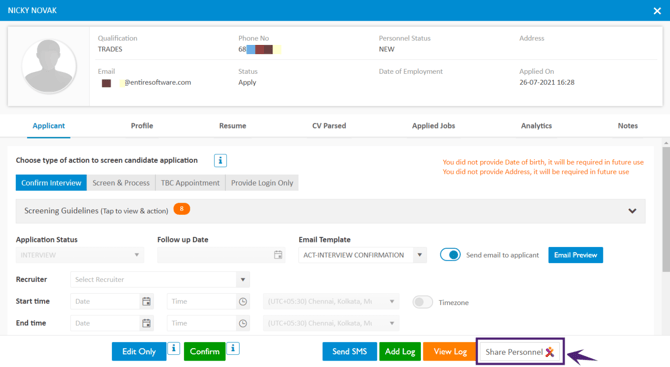670x367 pixels.
Task: Click the scrollbar up arrow
Action: click(666, 143)
